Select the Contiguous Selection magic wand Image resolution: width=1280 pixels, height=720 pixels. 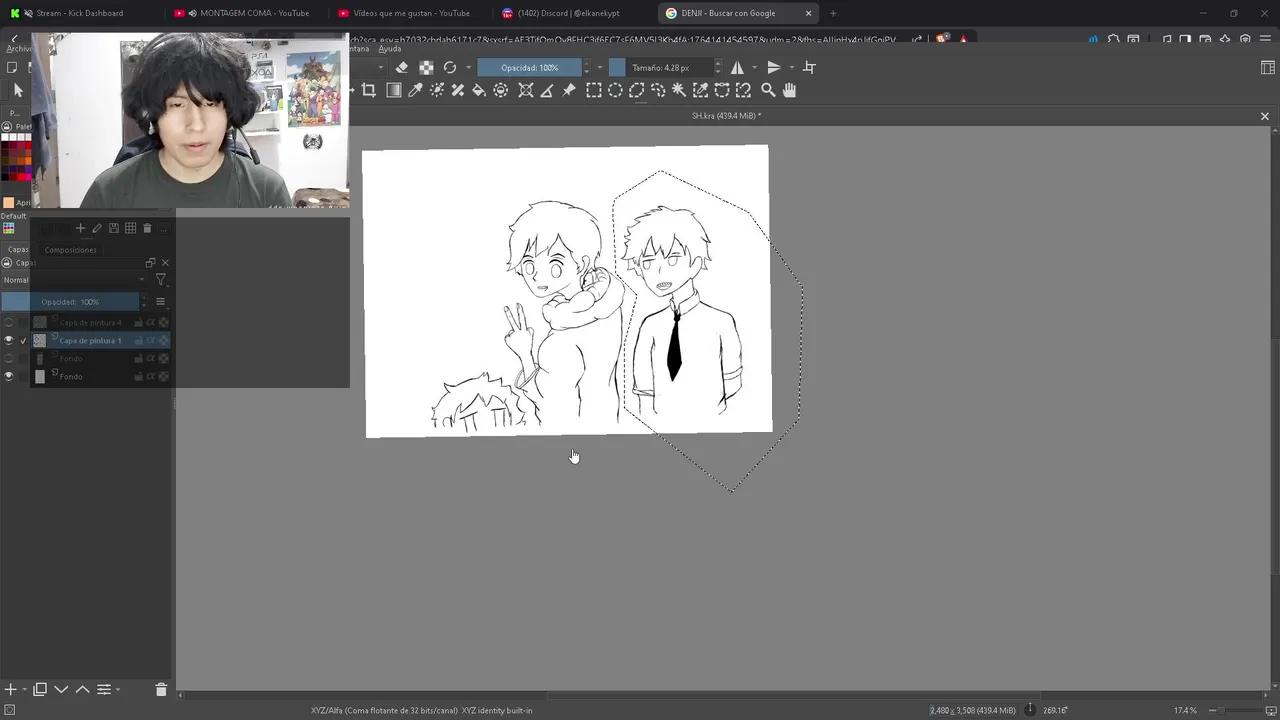click(x=679, y=90)
